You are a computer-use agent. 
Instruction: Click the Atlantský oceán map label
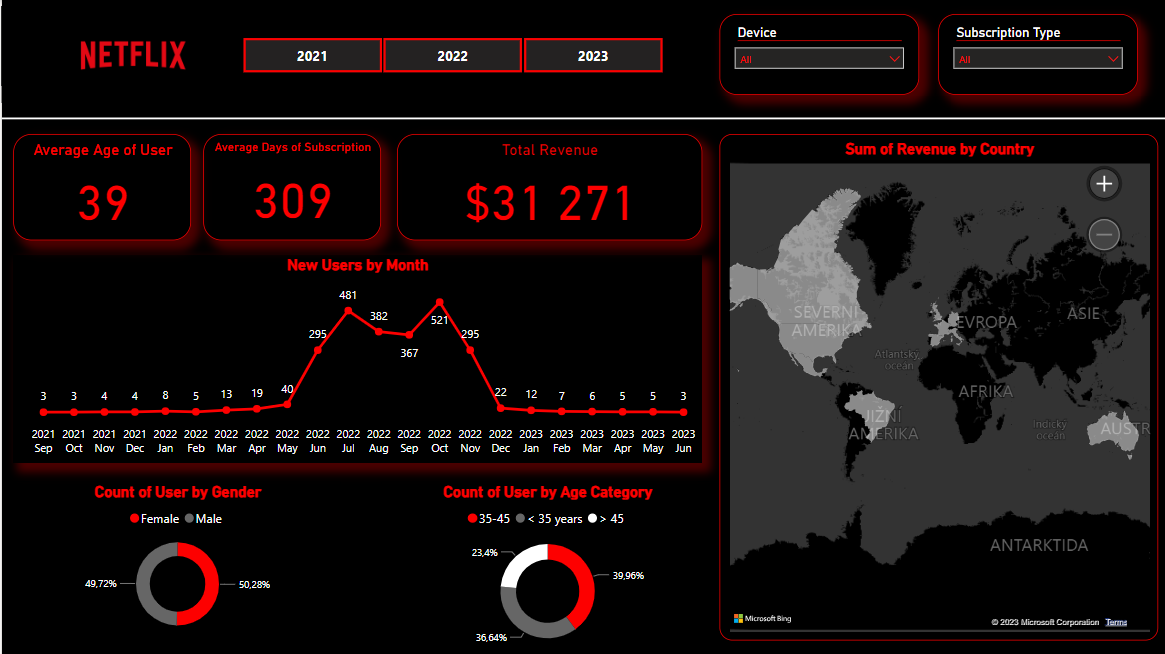click(x=898, y=360)
